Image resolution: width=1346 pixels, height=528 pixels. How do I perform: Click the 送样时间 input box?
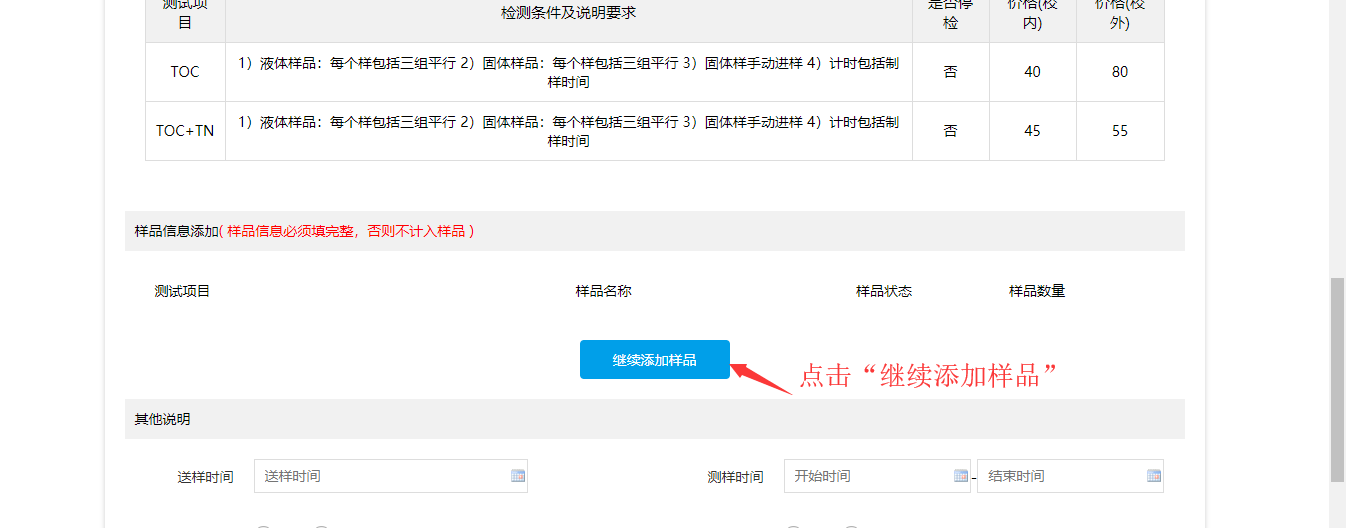click(x=380, y=476)
